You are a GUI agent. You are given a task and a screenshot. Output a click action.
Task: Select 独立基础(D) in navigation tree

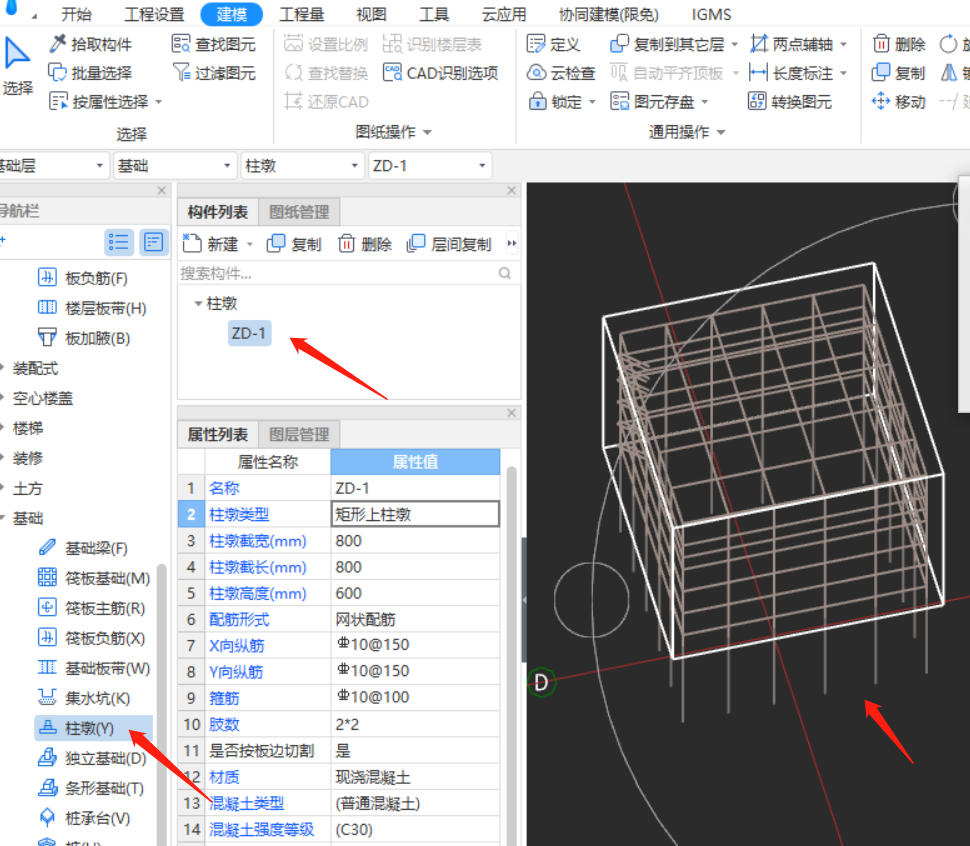pyautogui.click(x=92, y=758)
